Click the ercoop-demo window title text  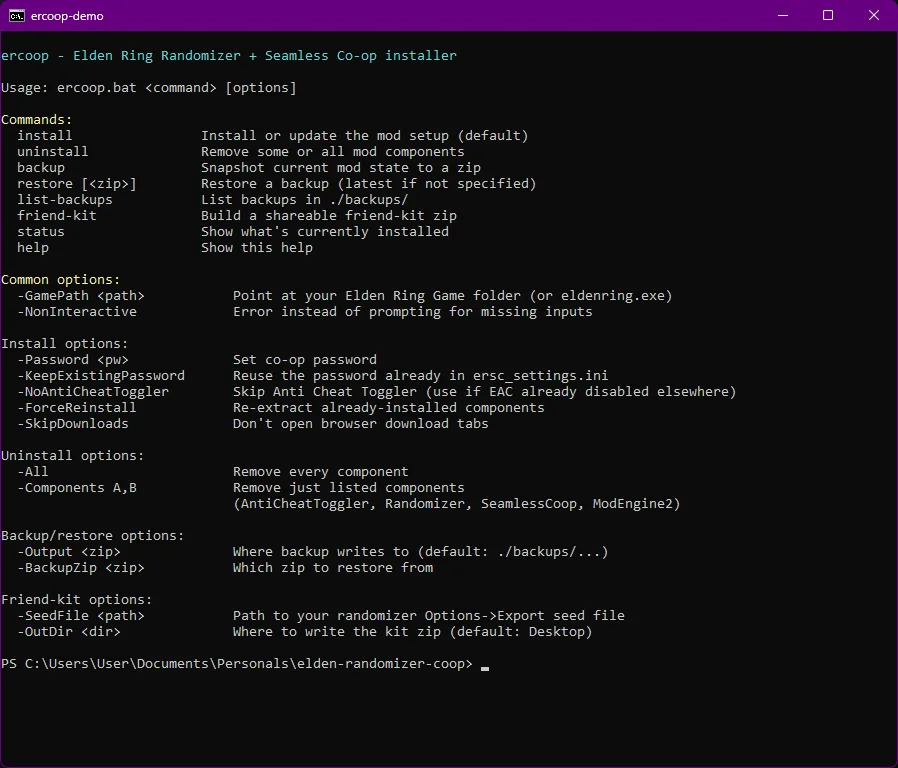(x=67, y=16)
